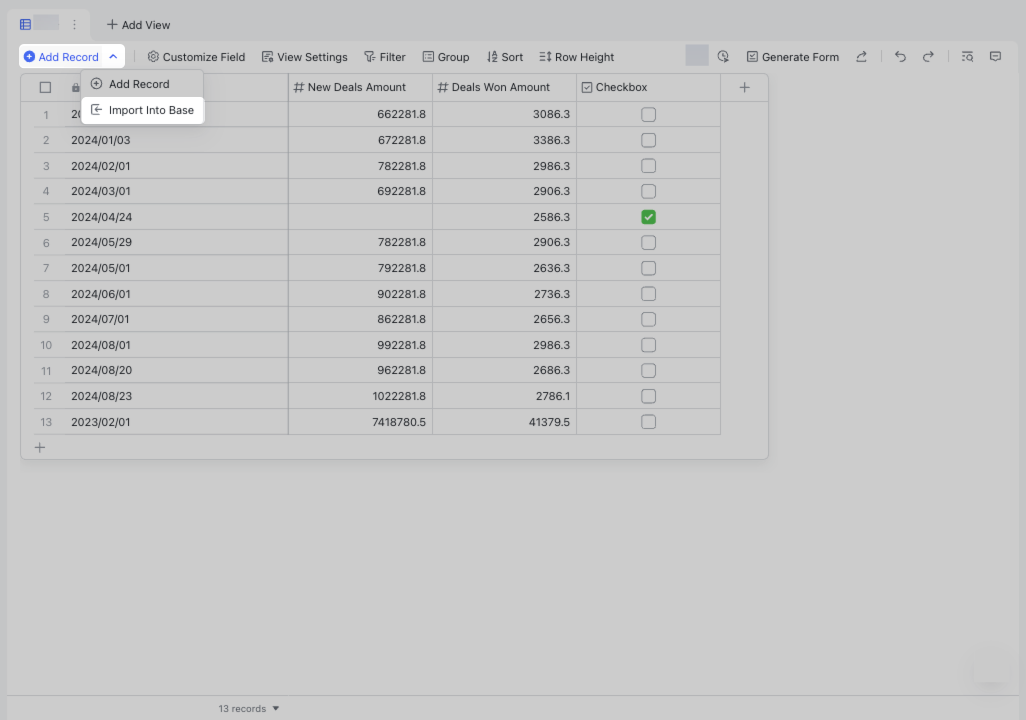Check the checkbox for 2023/02/01 row

coord(648,422)
